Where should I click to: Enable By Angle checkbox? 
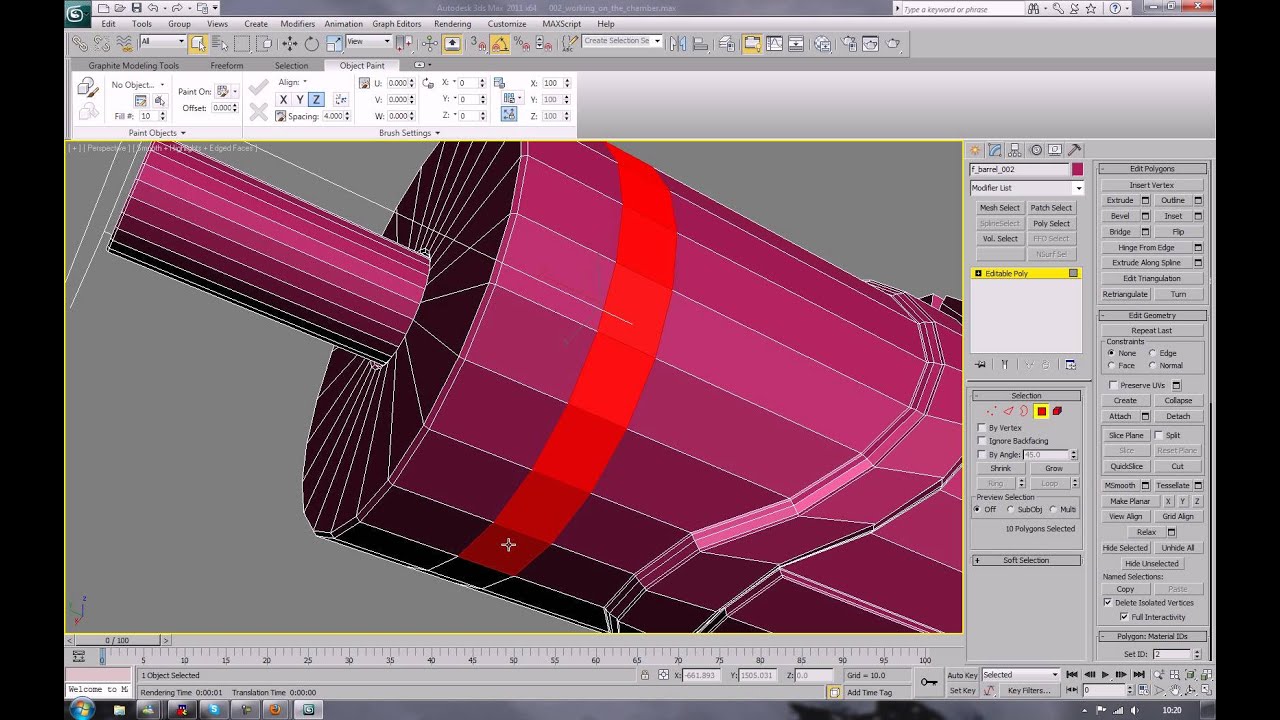(x=982, y=454)
